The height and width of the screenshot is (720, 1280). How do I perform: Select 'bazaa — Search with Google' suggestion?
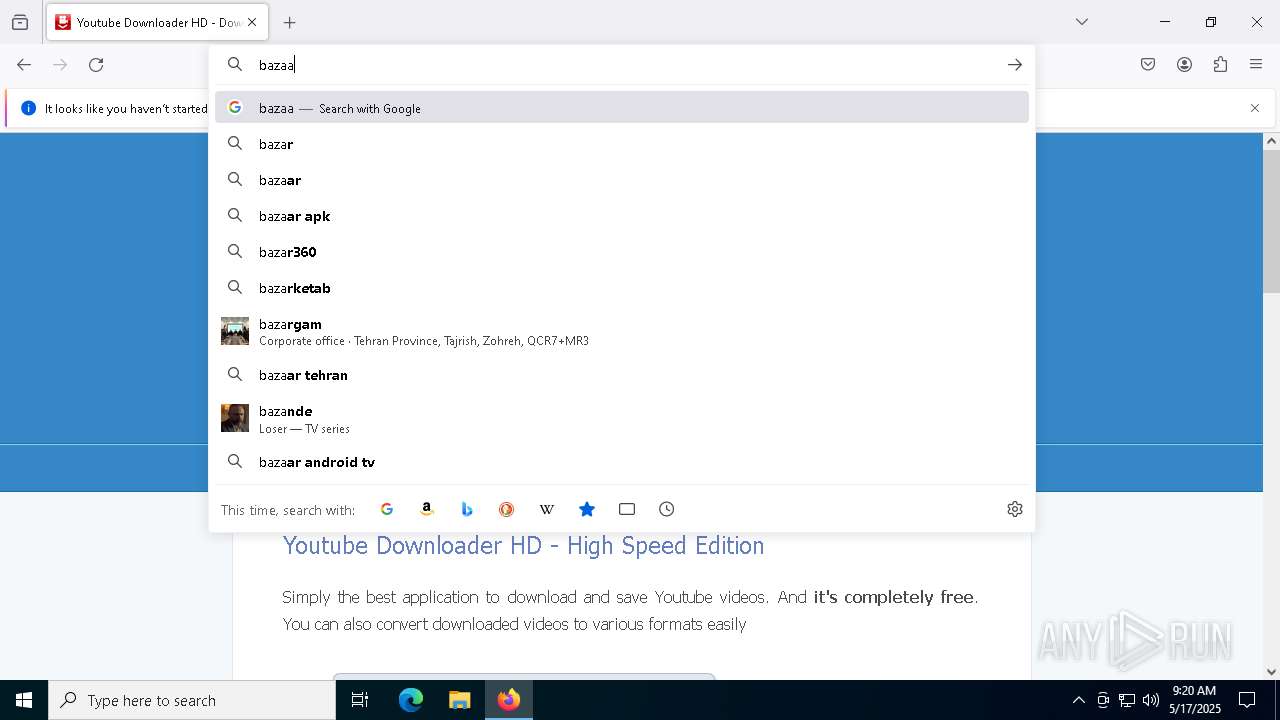622,108
